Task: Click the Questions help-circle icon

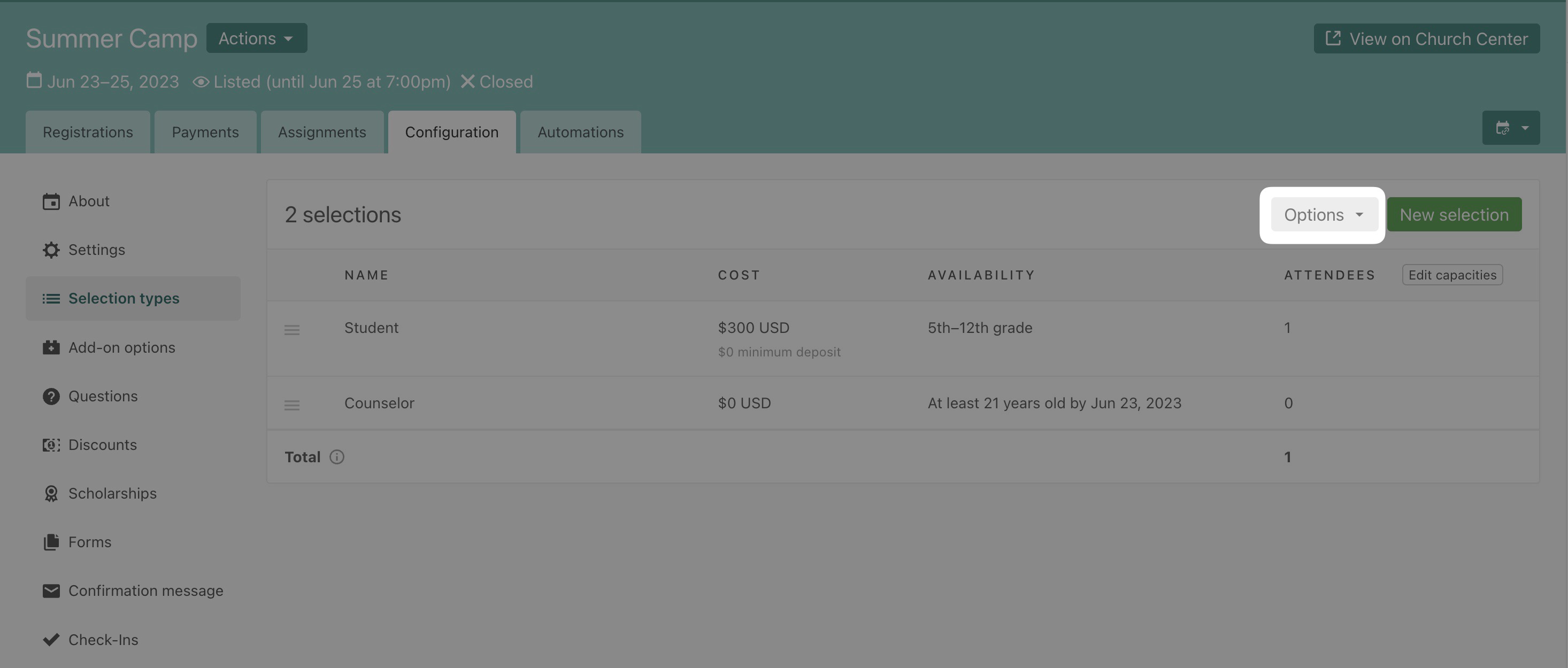Action: pos(51,396)
